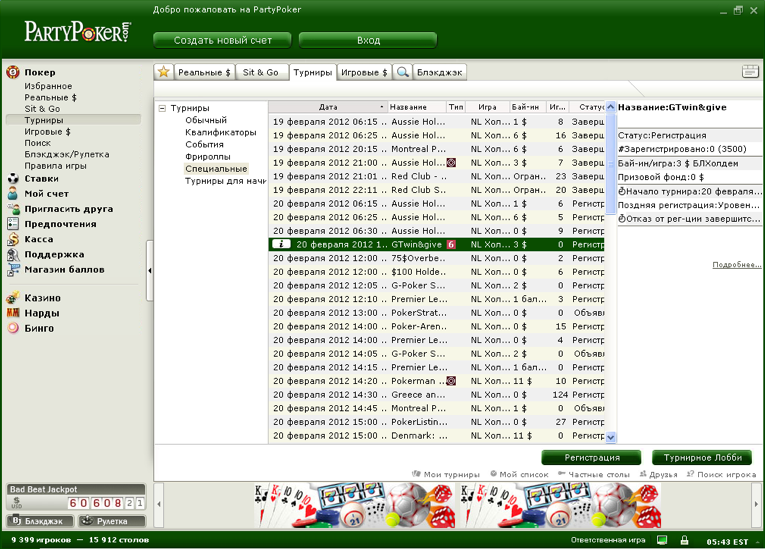765x549 pixels.
Task: Open Блэкджэк/Рулетка in sidebar
Action: 67,154
